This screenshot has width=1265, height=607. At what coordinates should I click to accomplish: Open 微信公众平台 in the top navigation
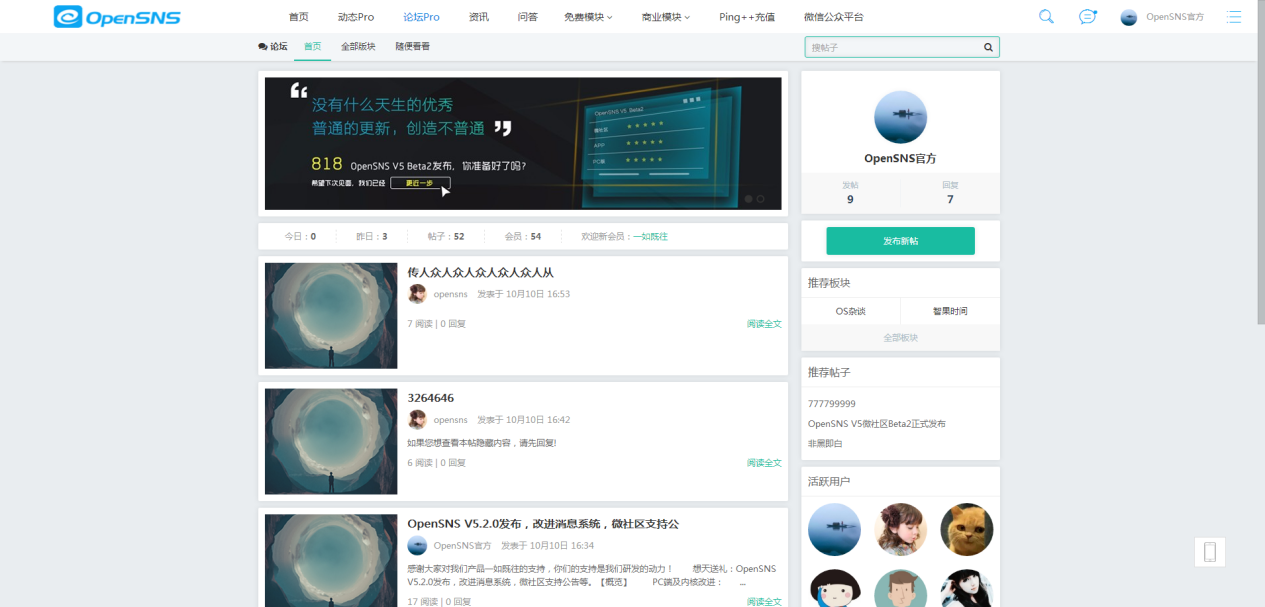pyautogui.click(x=833, y=17)
